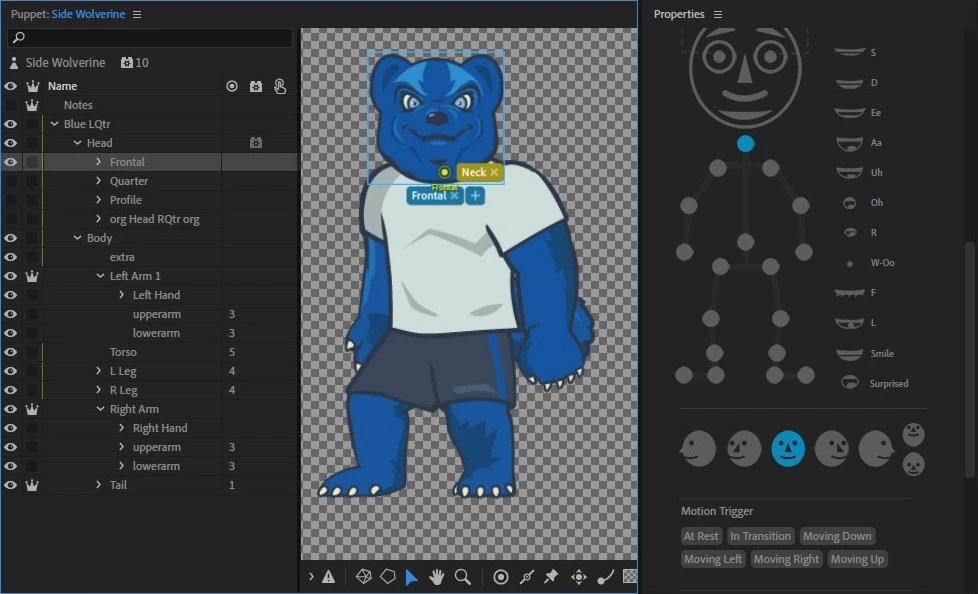Toggle eye icon in column header
Screen dimensions: 978x594
coord(11,86)
